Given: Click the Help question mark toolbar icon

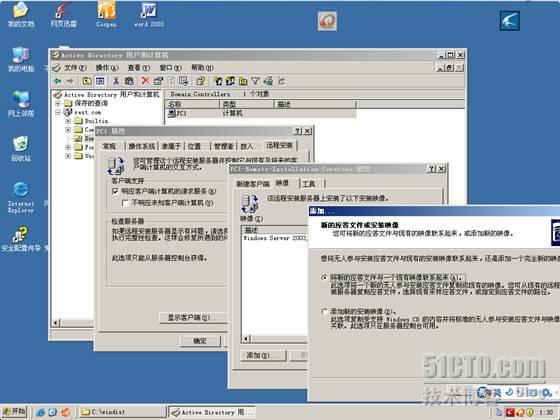Looking at the screenshot, I should tap(201, 81).
